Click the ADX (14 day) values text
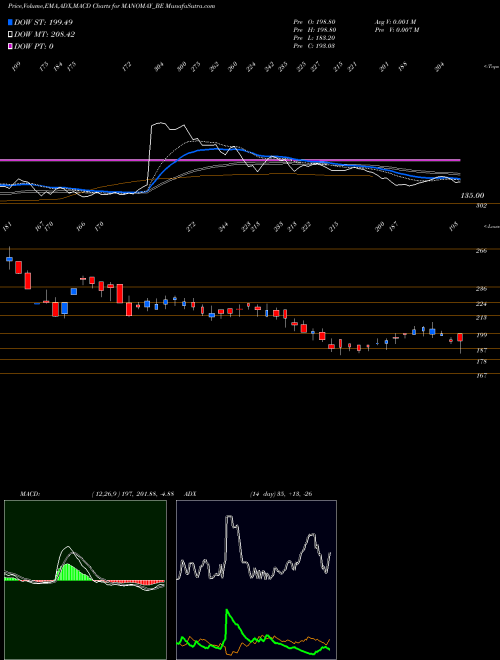 (x=281, y=494)
